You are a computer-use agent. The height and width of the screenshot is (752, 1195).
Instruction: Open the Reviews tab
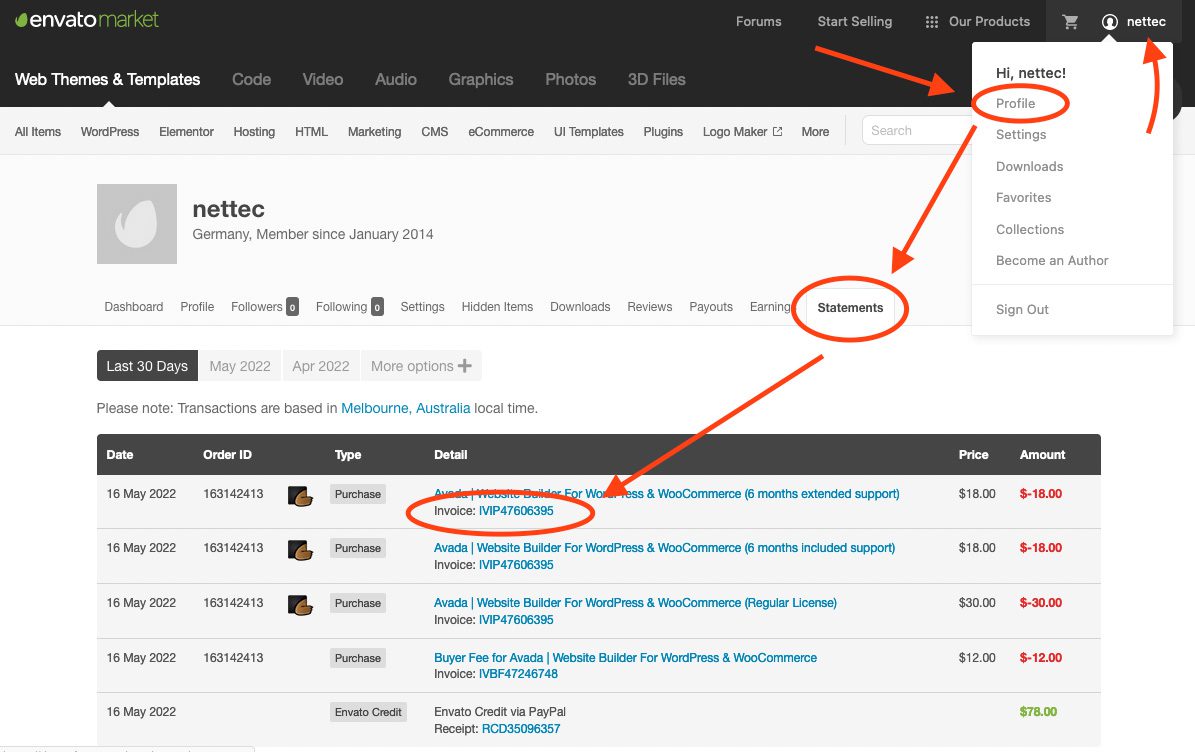[649, 307]
